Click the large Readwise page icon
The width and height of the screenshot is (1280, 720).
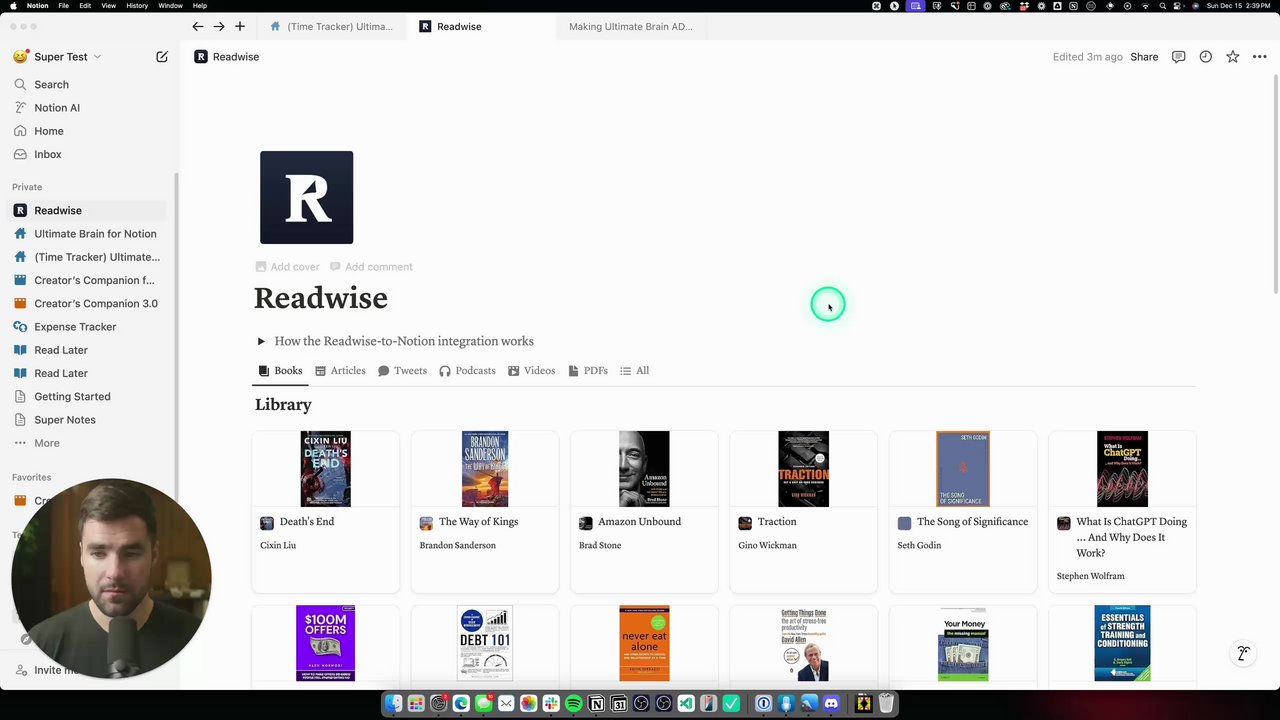tap(306, 197)
